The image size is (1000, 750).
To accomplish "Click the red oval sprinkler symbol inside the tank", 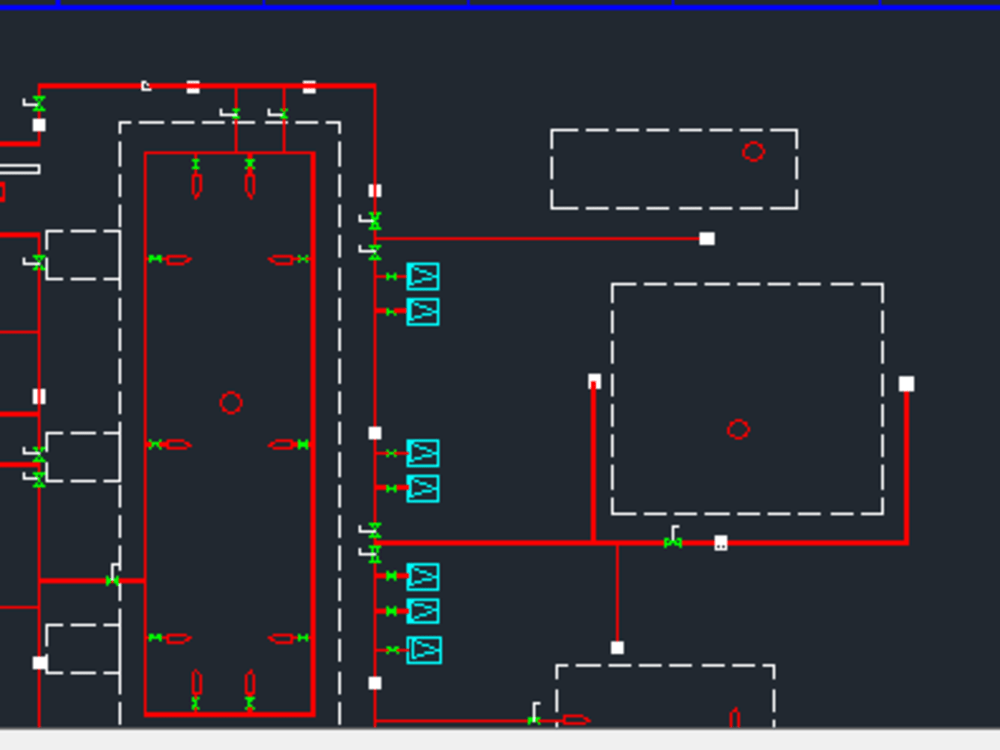I will (x=180, y=258).
